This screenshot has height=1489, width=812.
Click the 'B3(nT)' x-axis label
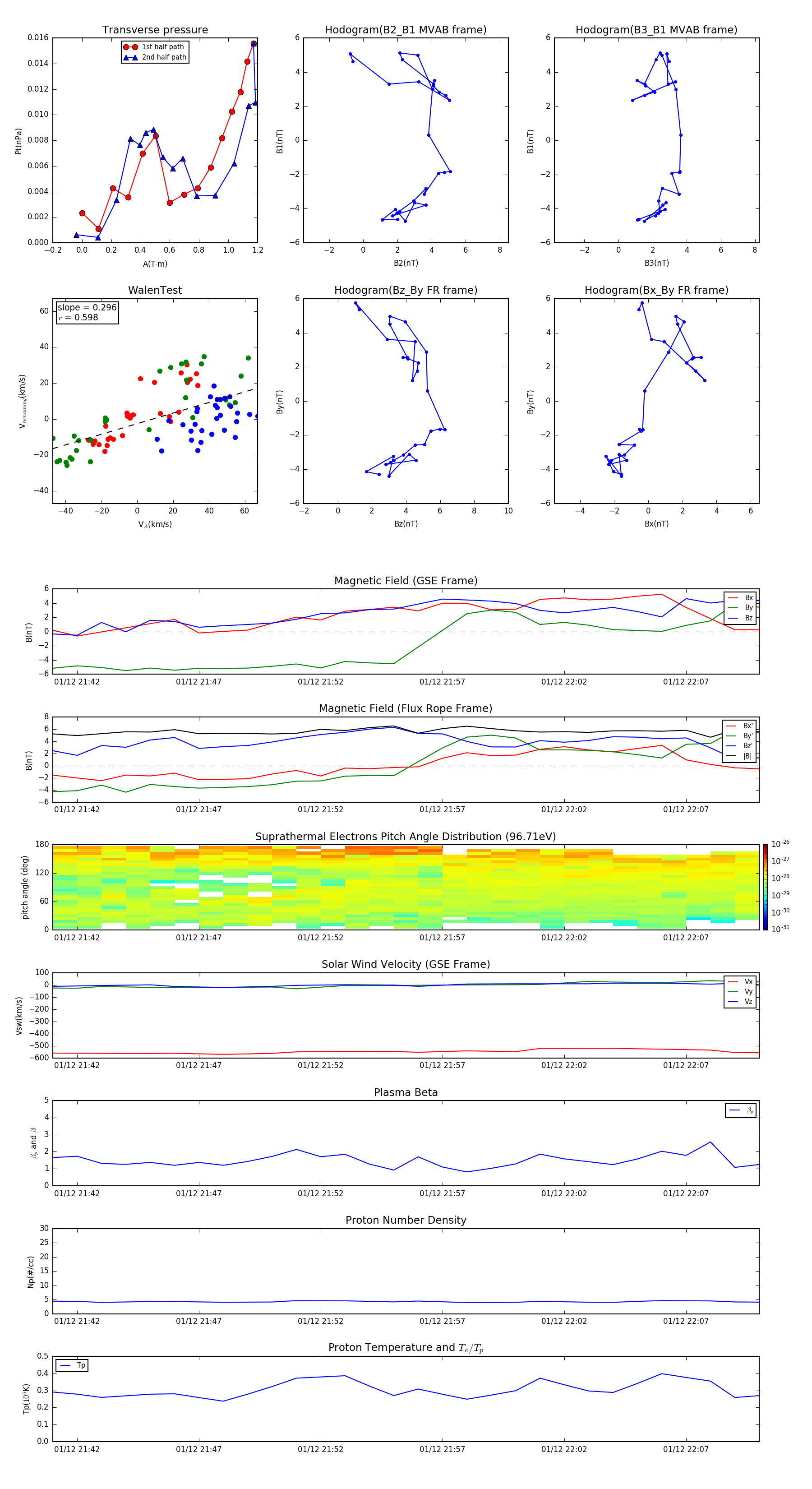pos(656,263)
